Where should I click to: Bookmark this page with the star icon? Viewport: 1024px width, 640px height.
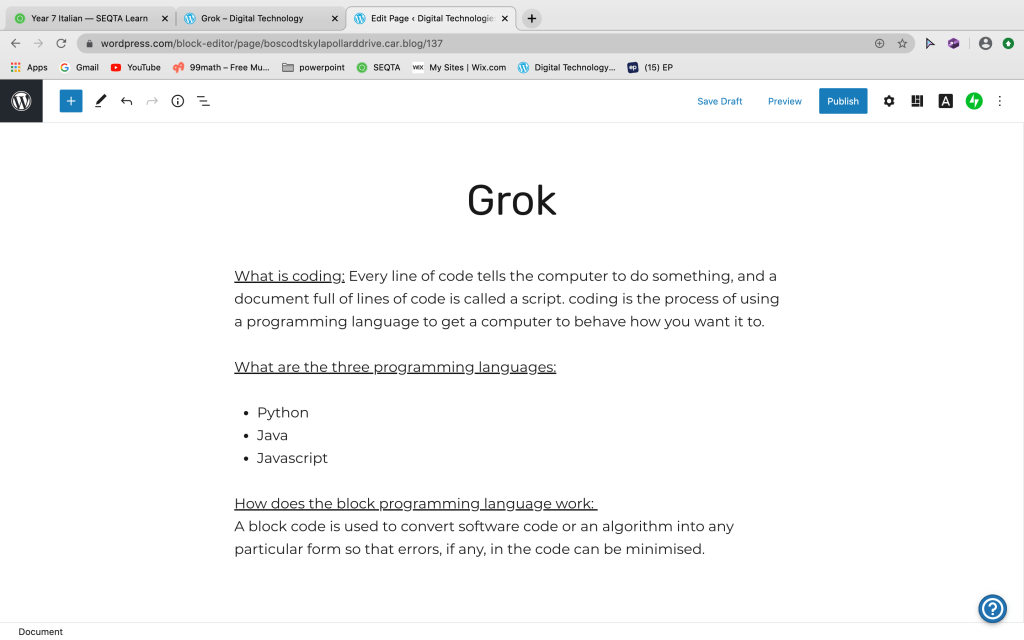(x=902, y=43)
